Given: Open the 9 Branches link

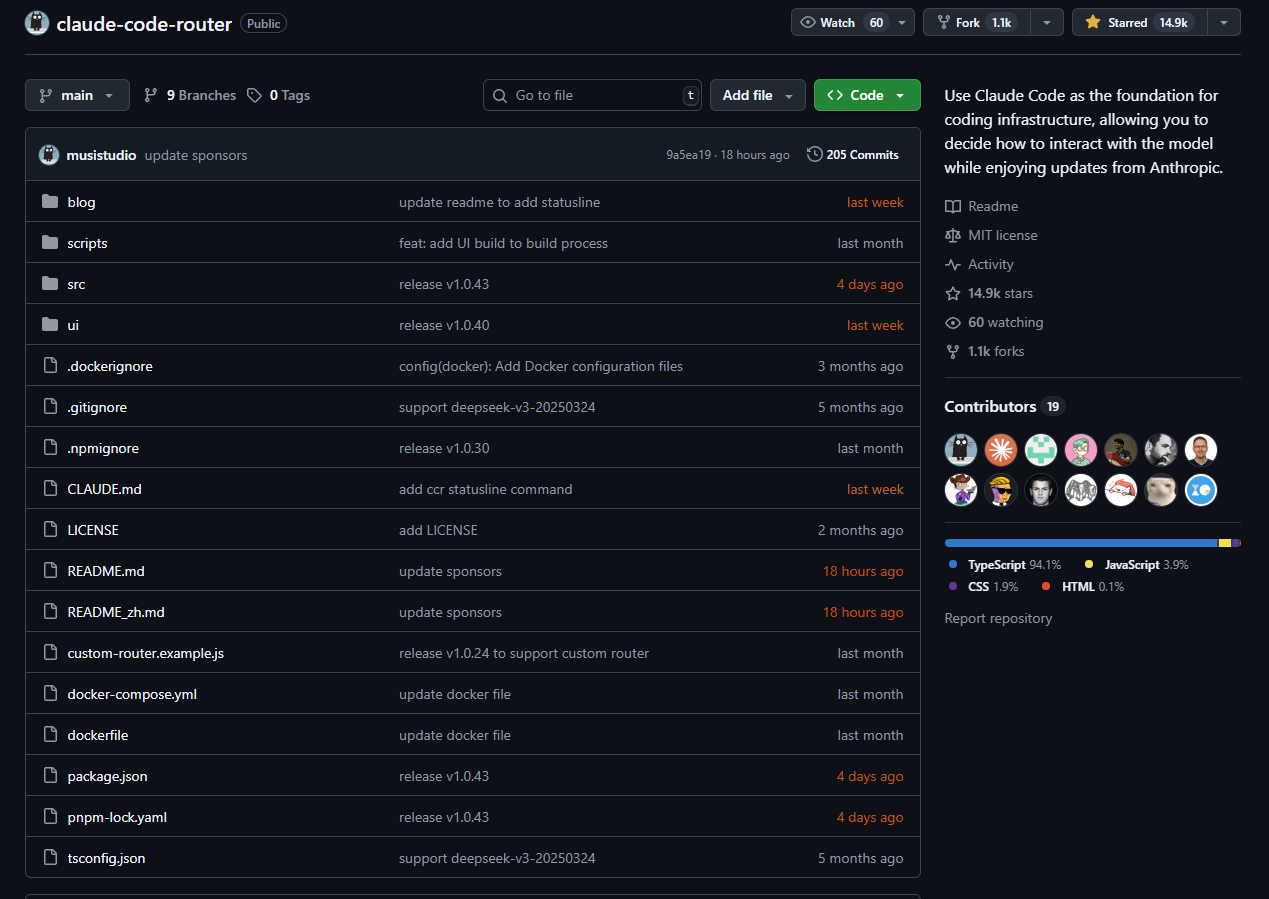Looking at the screenshot, I should [x=190, y=95].
